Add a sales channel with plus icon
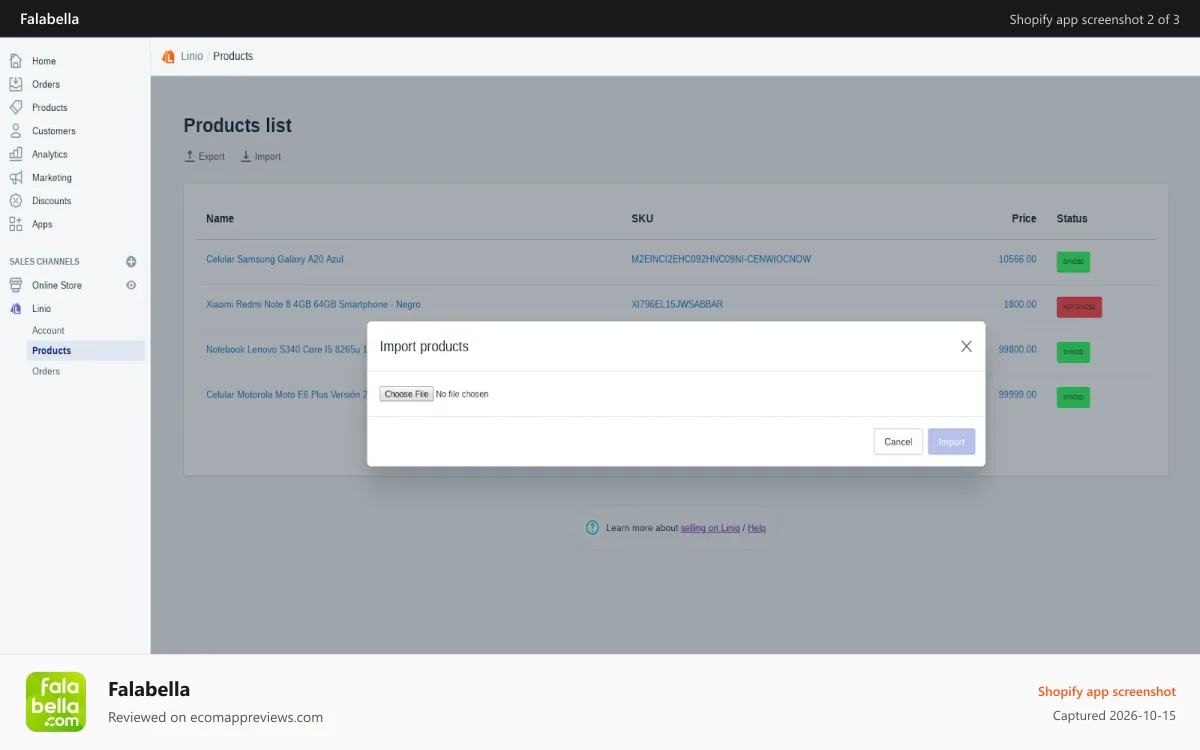Image resolution: width=1200 pixels, height=750 pixels. [x=131, y=262]
